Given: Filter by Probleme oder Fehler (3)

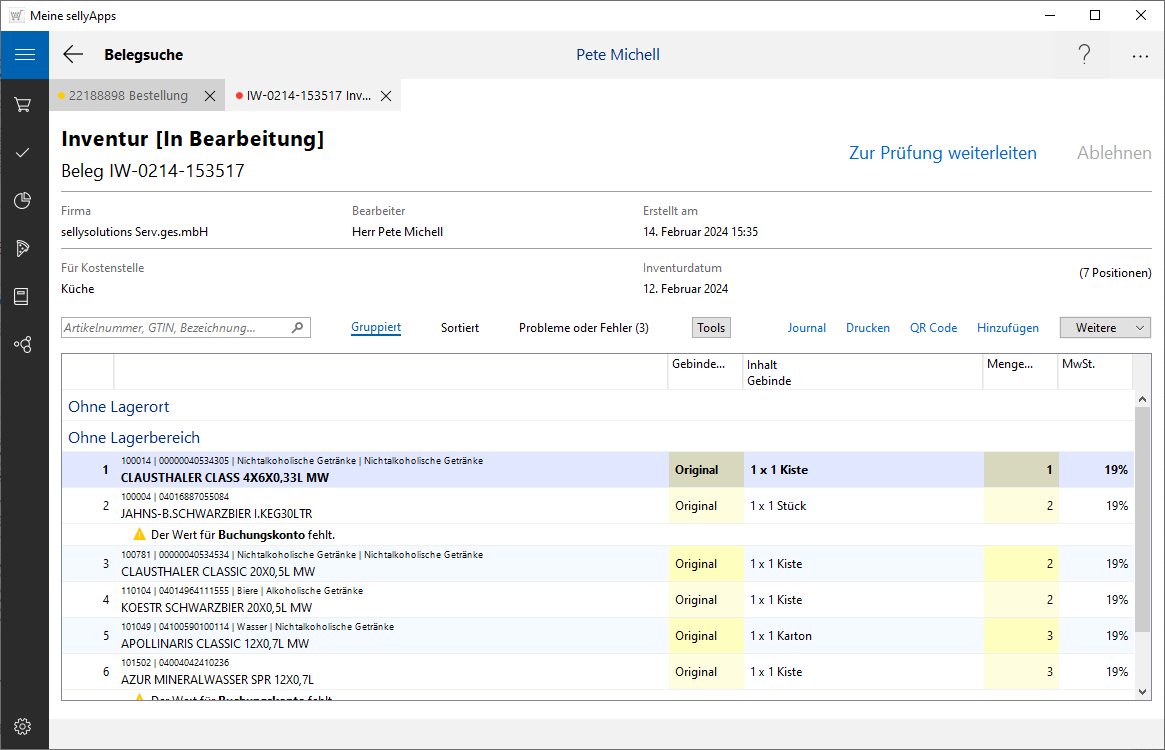Looking at the screenshot, I should tap(583, 328).
